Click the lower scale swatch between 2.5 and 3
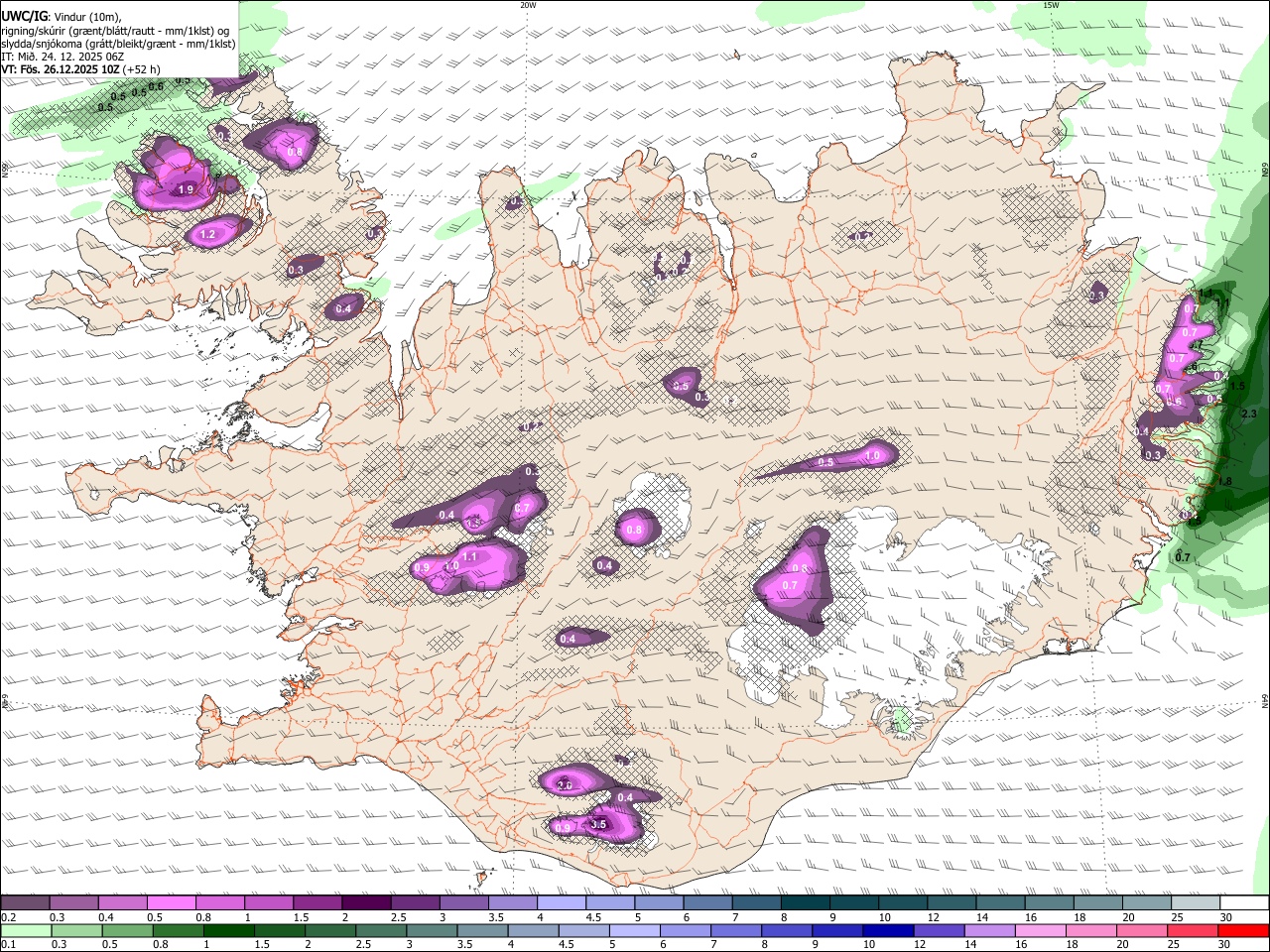 [x=383, y=931]
